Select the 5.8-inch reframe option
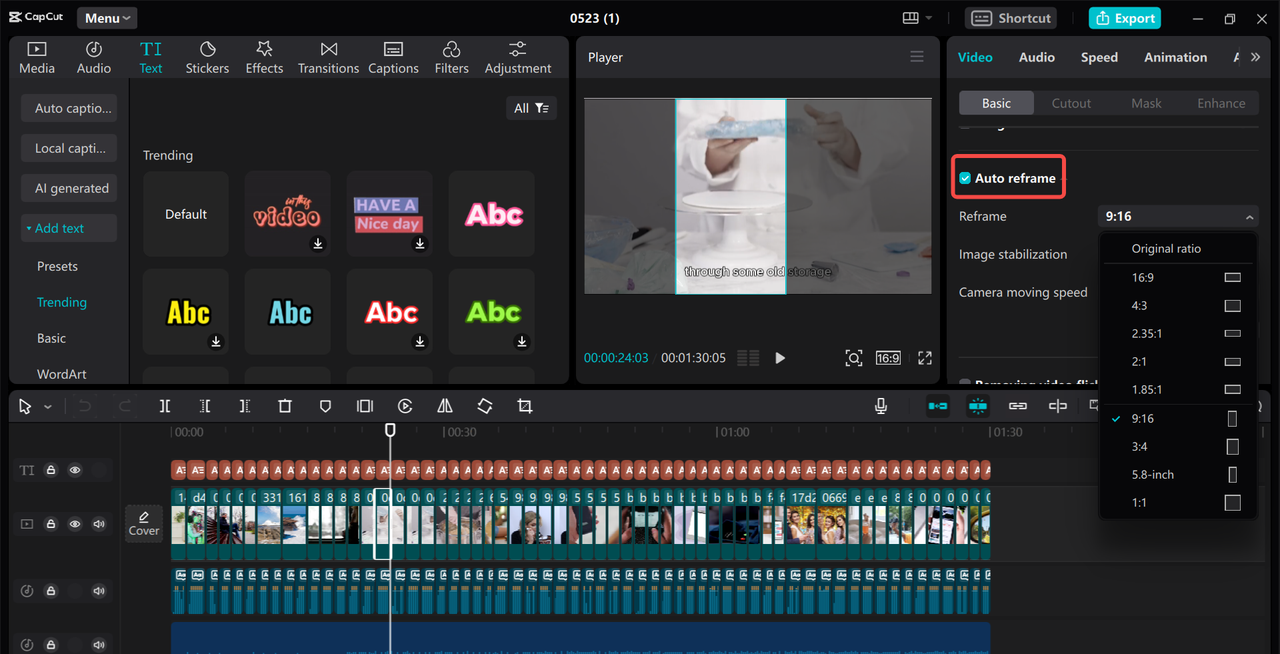Screen dimensions: 1280x654 coord(1178,475)
